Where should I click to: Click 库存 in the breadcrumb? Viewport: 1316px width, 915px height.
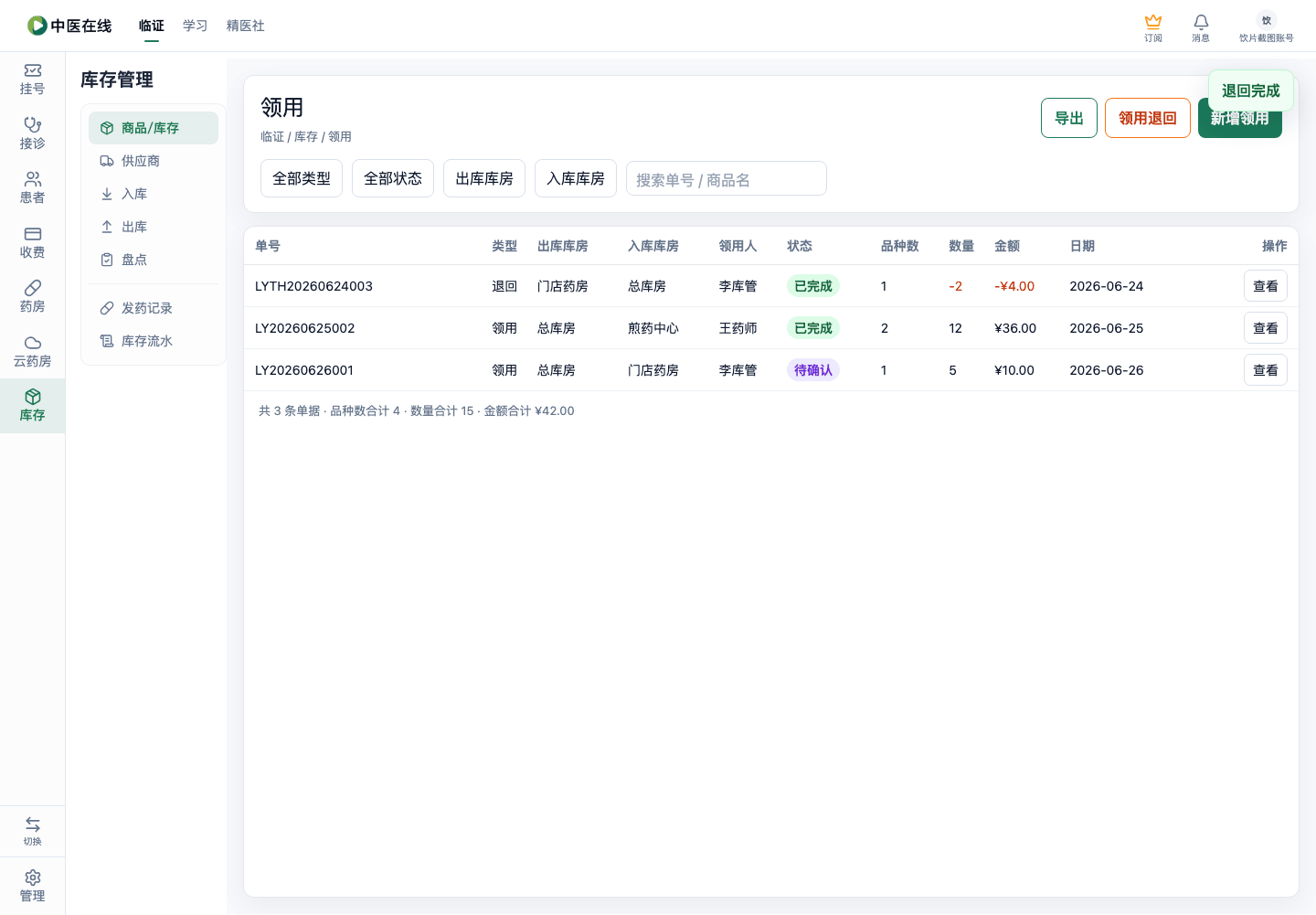point(306,136)
